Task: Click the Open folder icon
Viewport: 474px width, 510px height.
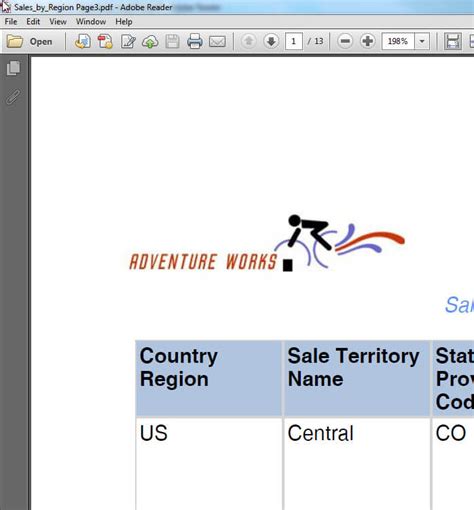Action: [15, 42]
